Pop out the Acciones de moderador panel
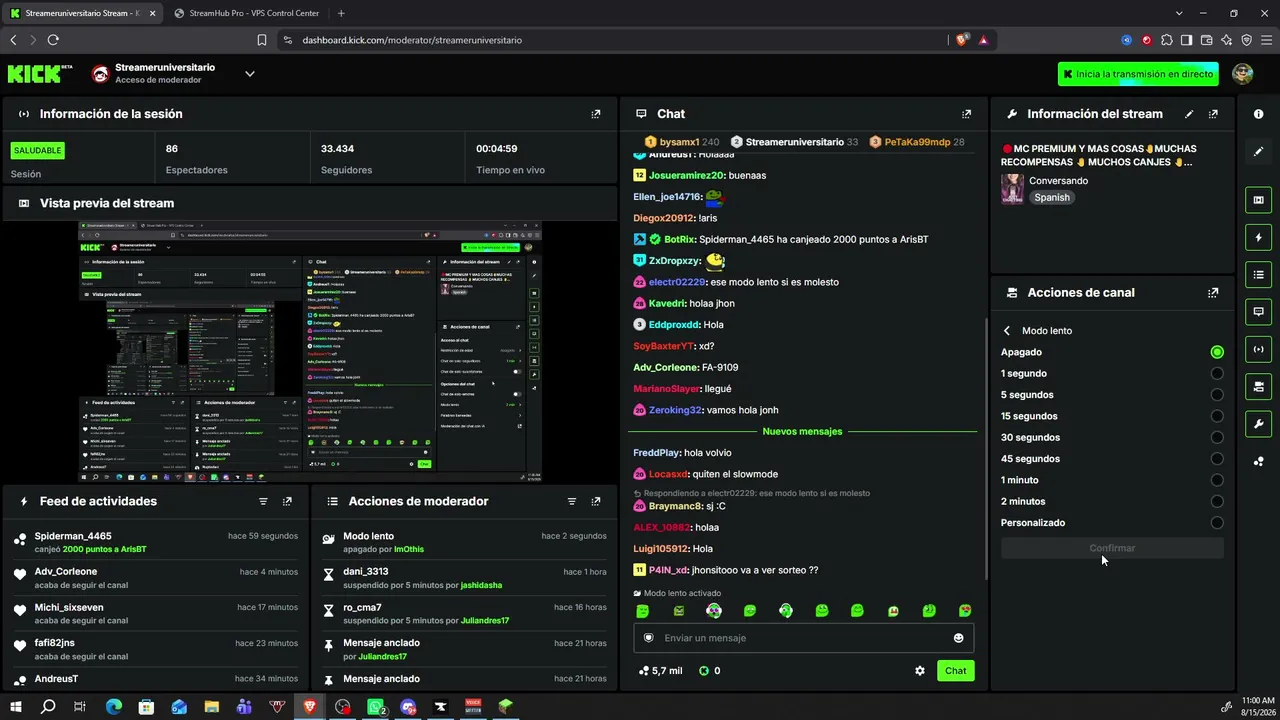The height and width of the screenshot is (720, 1280). click(596, 501)
